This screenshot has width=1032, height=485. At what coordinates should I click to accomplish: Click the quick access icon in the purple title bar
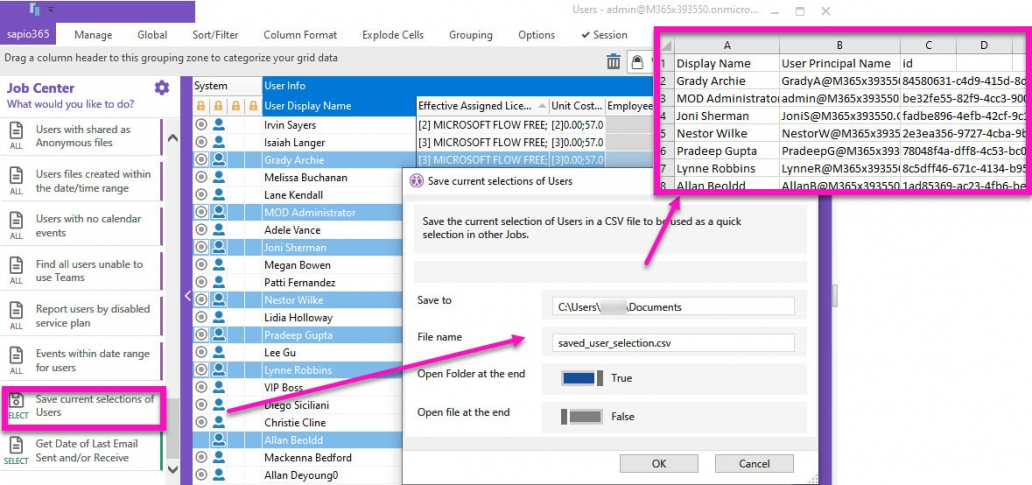pos(36,9)
